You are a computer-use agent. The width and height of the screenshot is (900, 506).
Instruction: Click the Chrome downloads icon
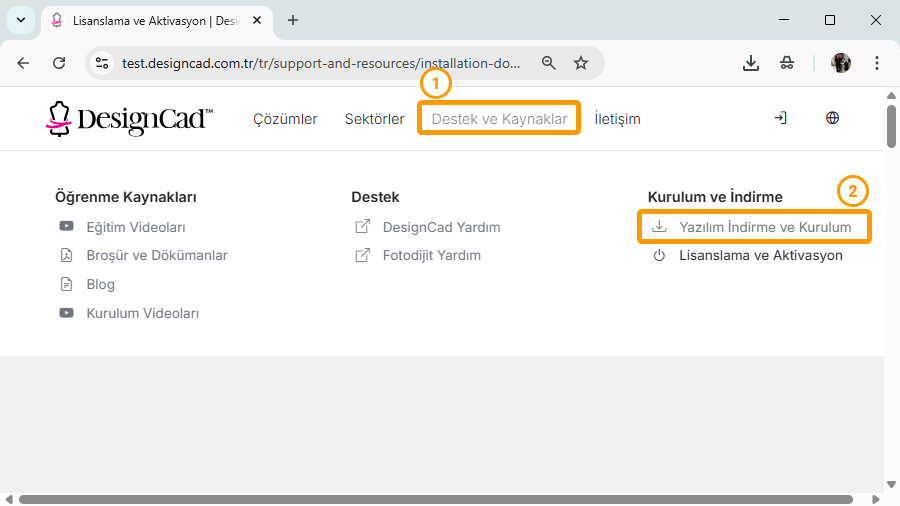point(751,63)
